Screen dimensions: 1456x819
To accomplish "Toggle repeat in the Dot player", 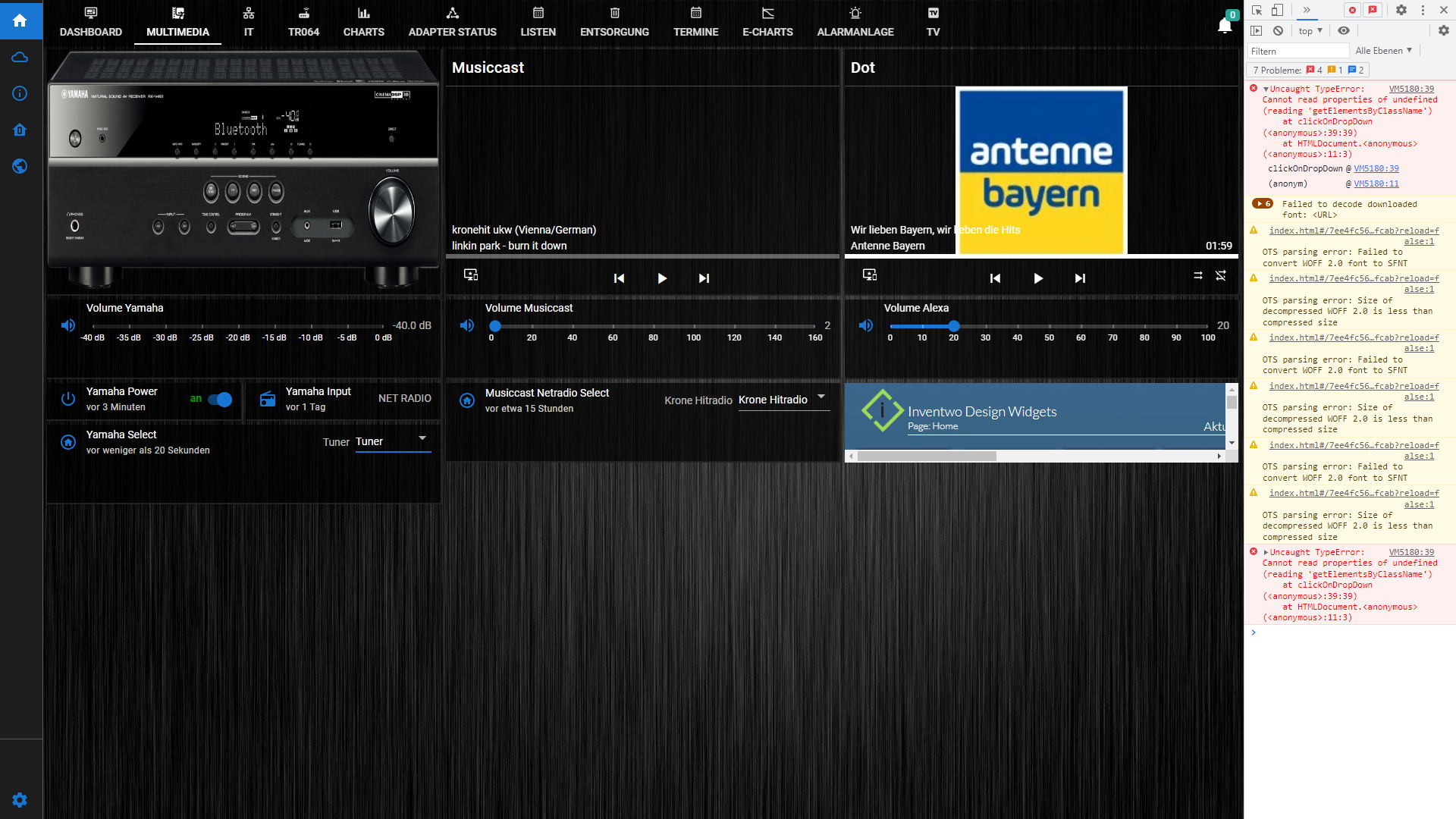I will [x=1198, y=275].
